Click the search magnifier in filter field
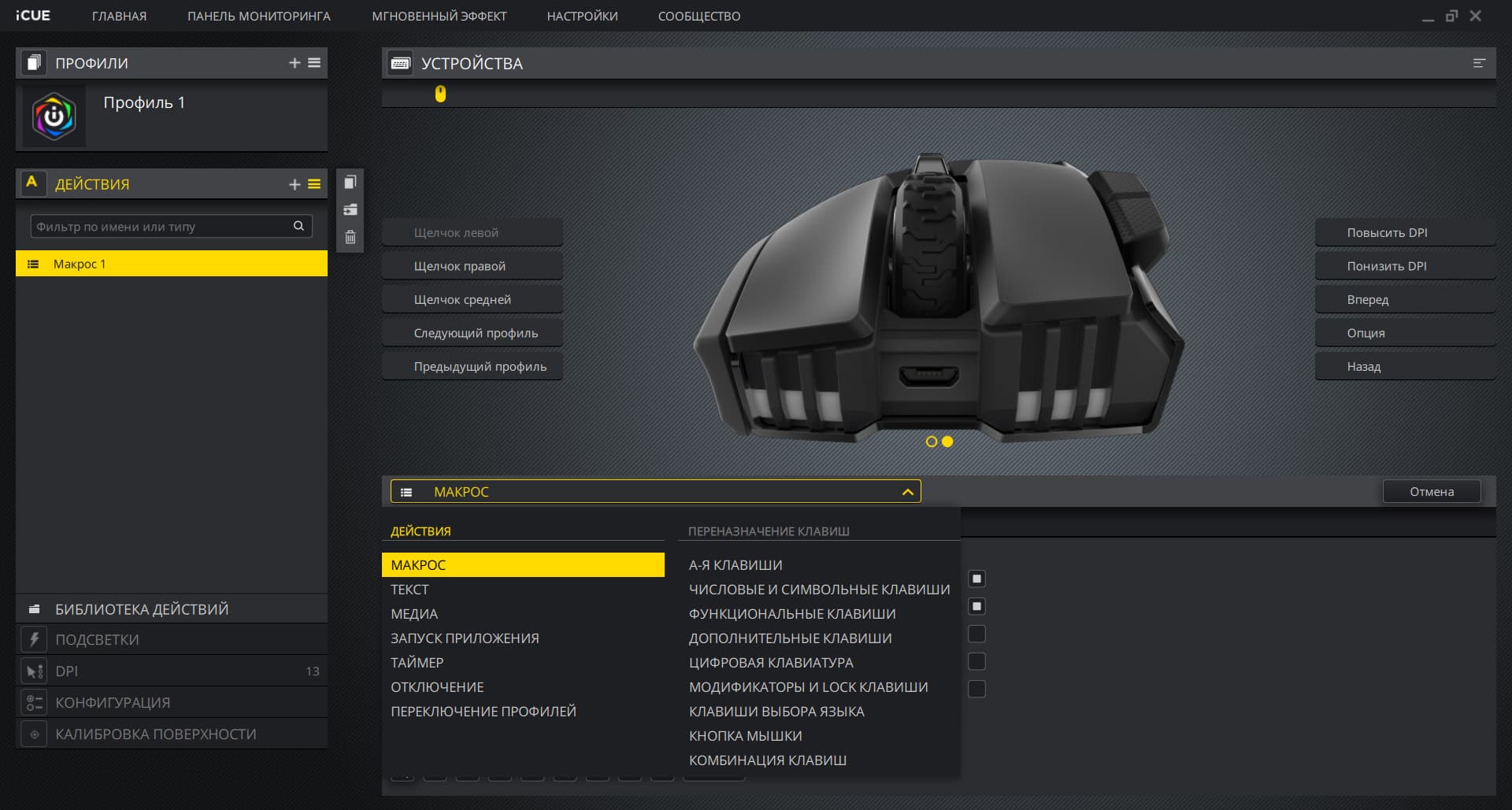Viewport: 1512px width, 810px height. [298, 226]
